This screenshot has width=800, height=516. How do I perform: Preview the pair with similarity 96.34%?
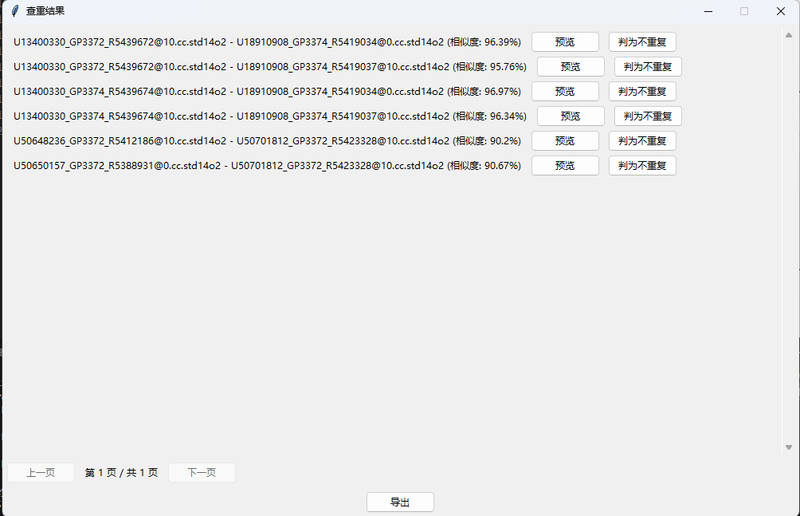tap(570, 116)
